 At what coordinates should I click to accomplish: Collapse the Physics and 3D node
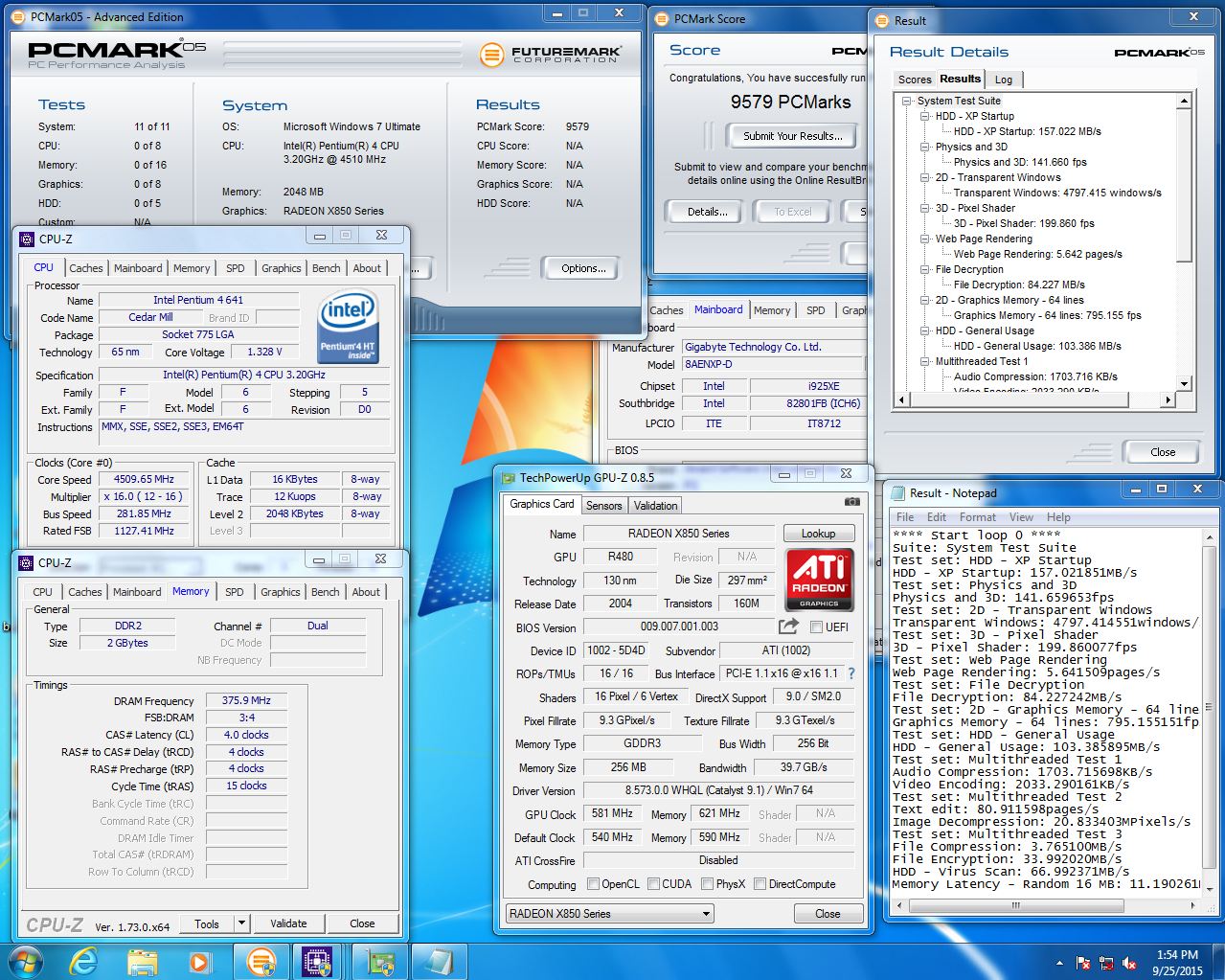click(x=925, y=147)
